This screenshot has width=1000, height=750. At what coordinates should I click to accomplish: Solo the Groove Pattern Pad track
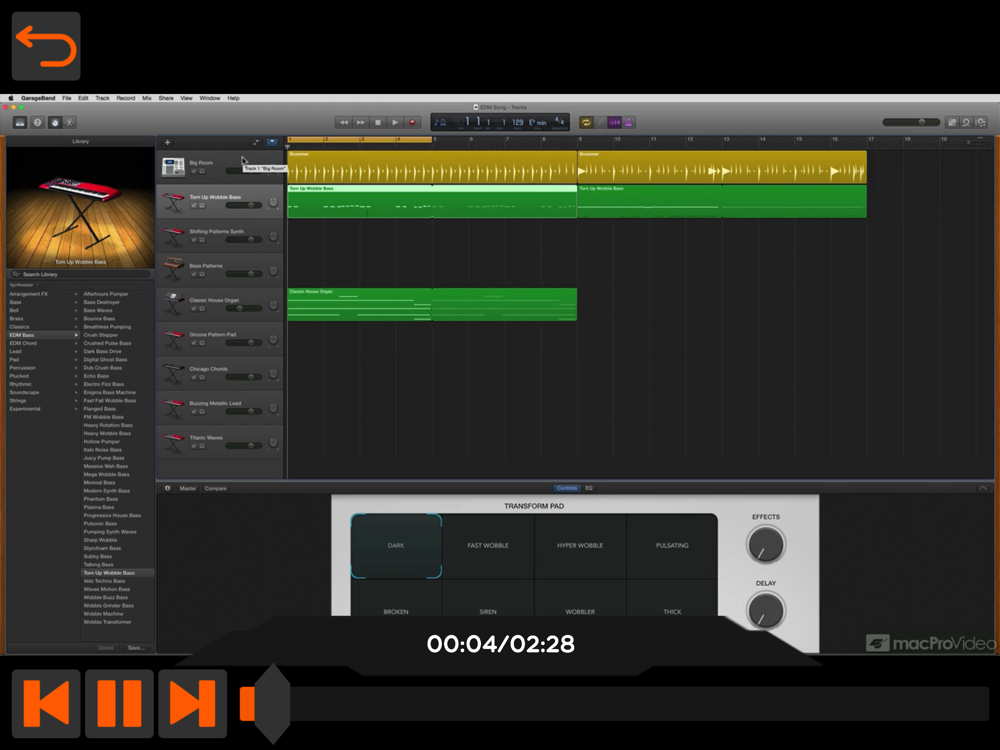point(202,343)
